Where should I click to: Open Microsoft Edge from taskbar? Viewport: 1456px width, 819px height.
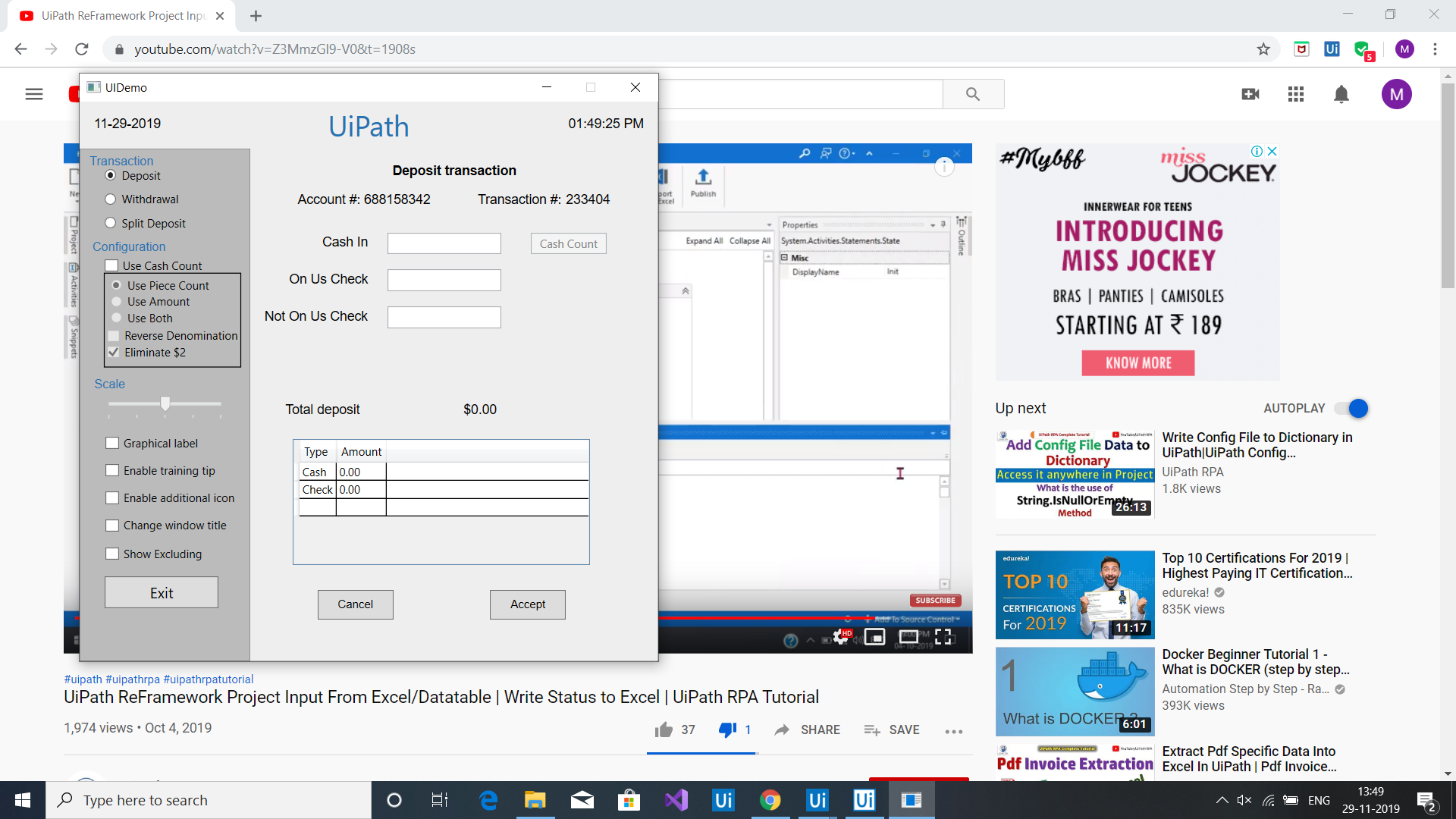tap(488, 800)
